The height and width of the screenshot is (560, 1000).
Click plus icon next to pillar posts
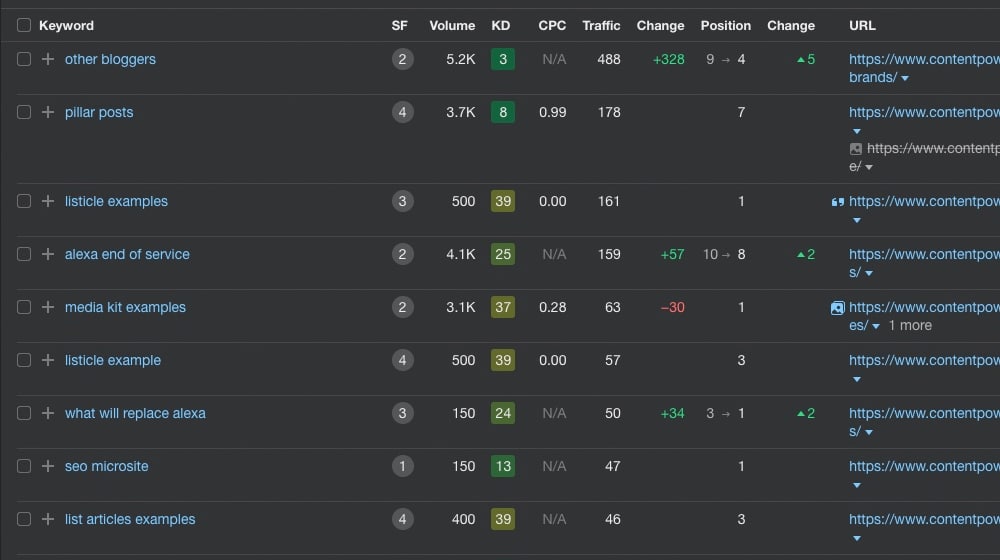tap(48, 112)
